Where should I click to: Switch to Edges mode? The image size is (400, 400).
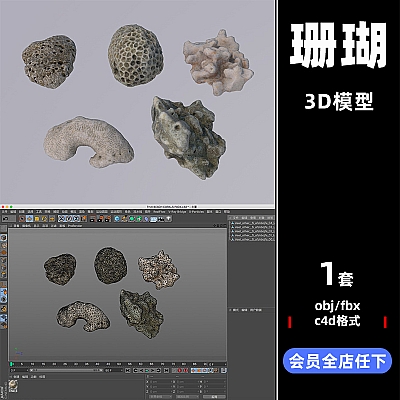click(x=3, y=267)
